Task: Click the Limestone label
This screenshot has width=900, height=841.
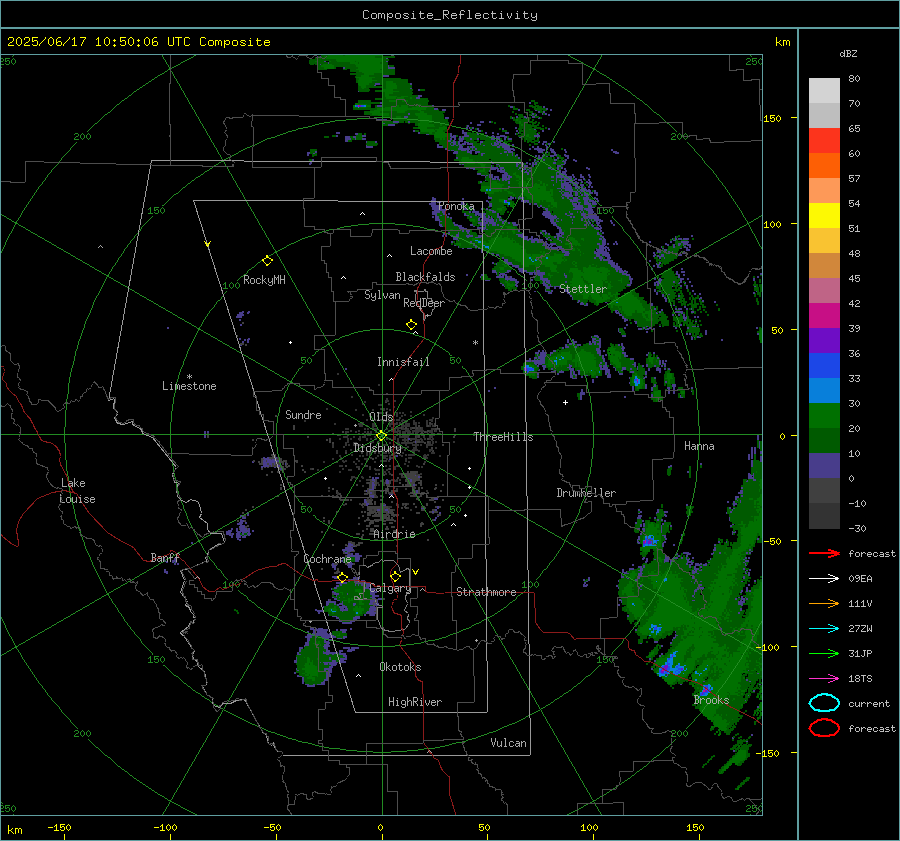Action: point(189,386)
